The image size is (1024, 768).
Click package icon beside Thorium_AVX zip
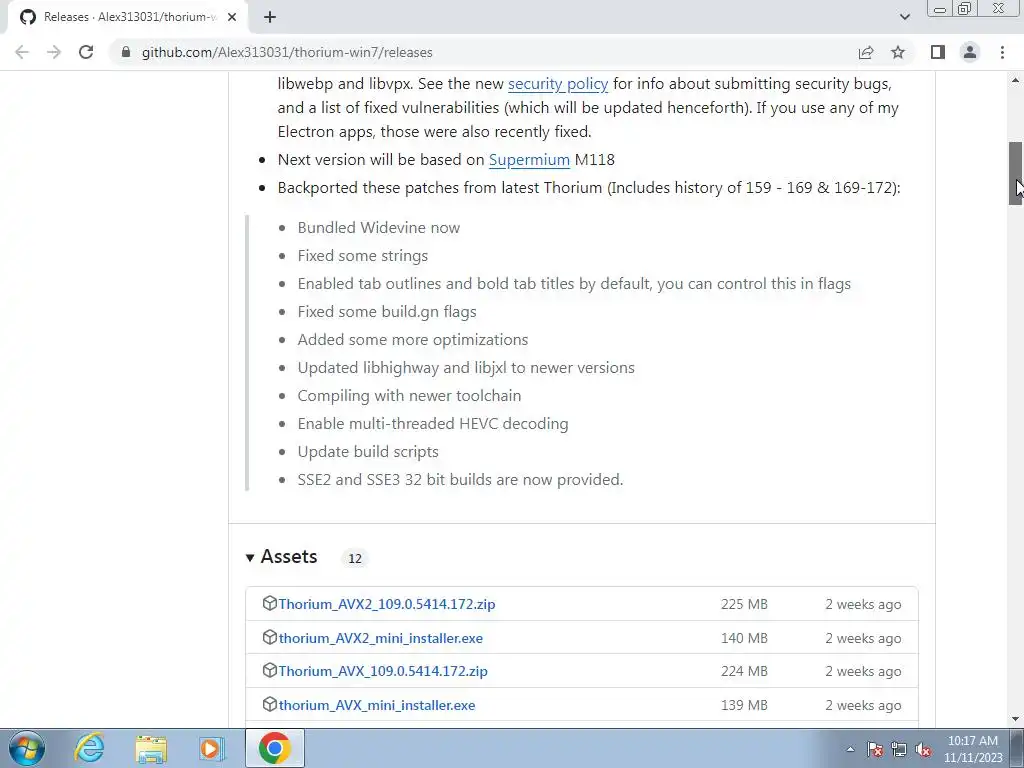coord(270,671)
